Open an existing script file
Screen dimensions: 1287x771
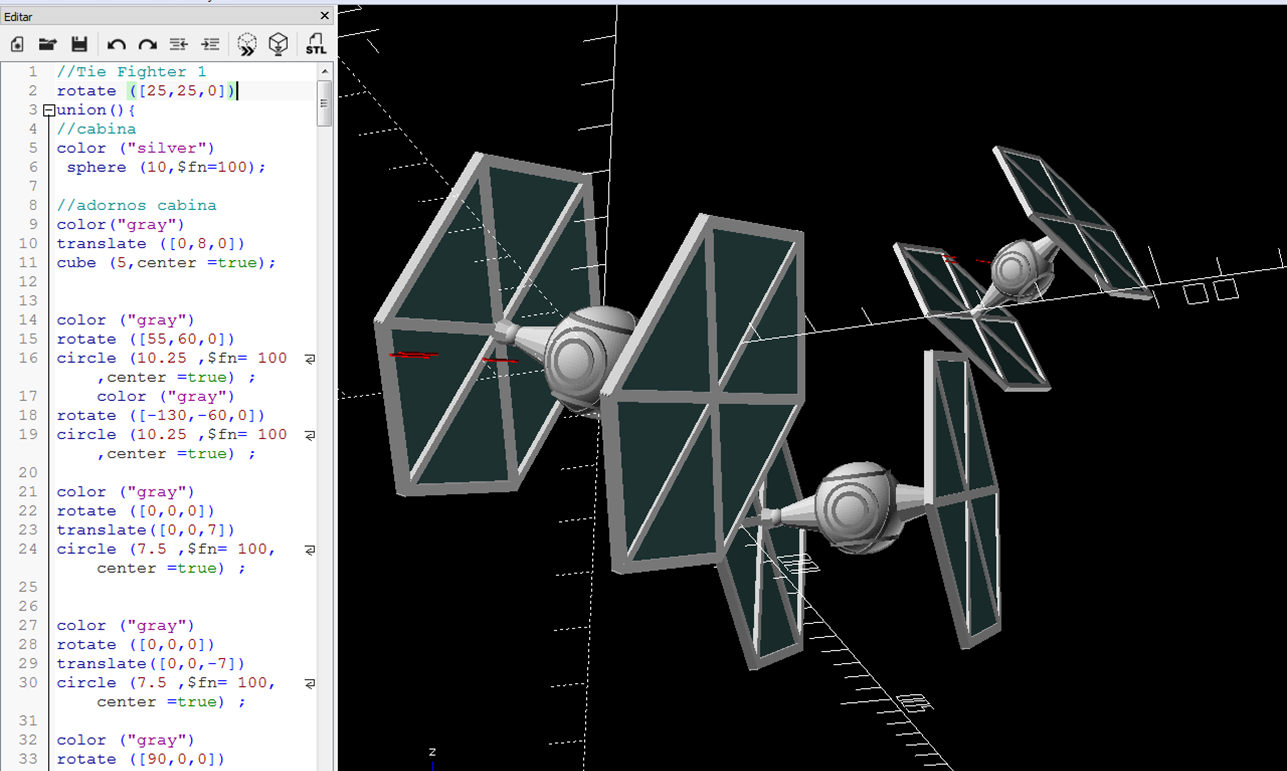(48, 44)
